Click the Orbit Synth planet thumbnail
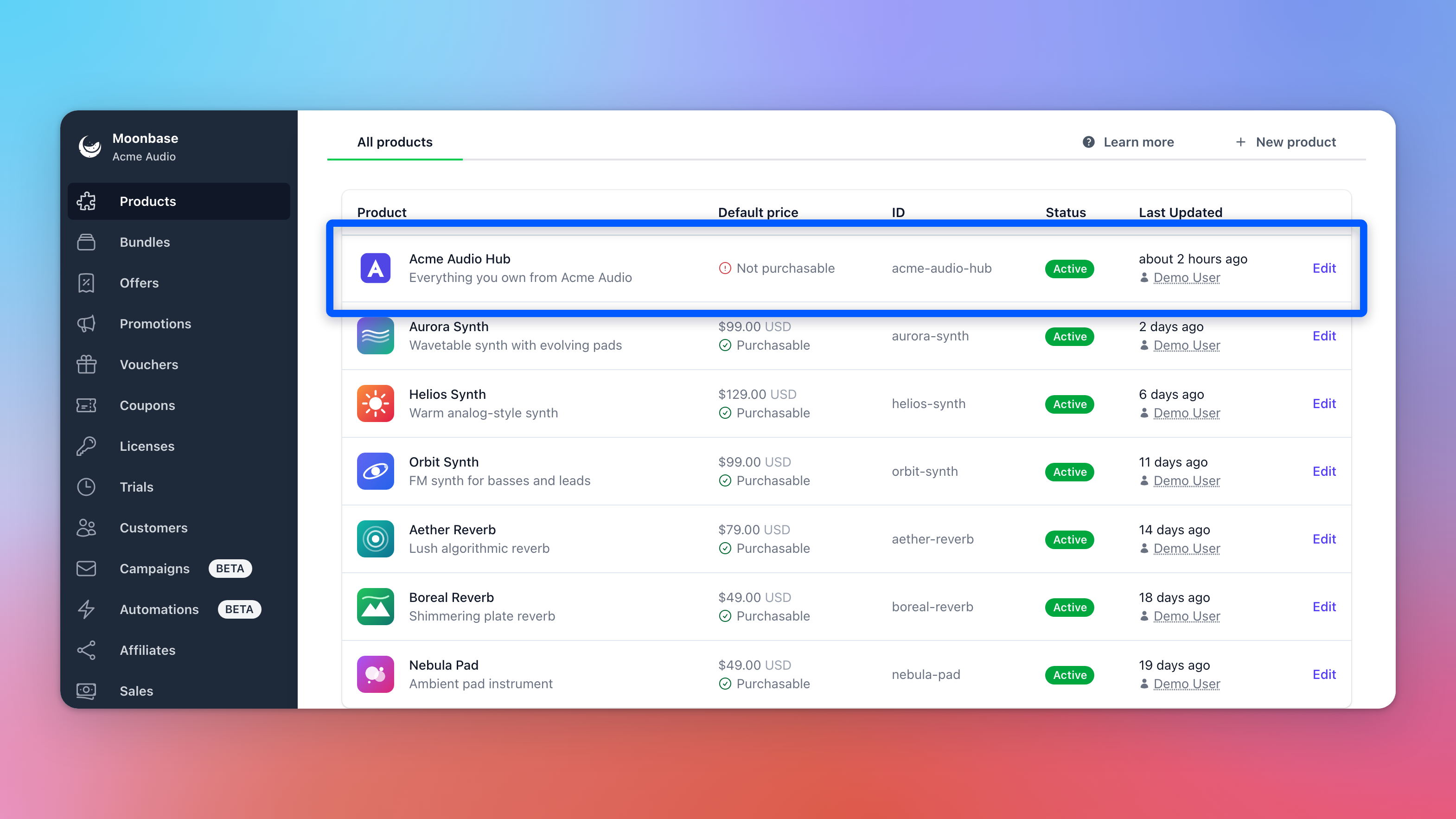 click(375, 471)
